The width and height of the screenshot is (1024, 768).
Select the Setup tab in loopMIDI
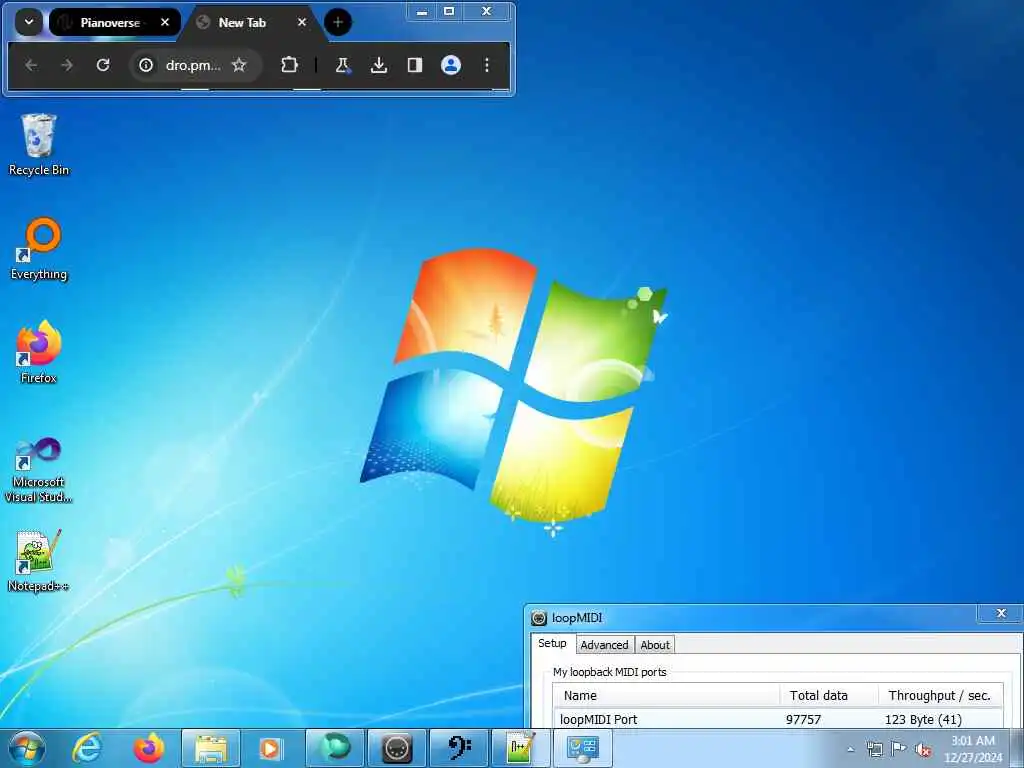pos(552,643)
